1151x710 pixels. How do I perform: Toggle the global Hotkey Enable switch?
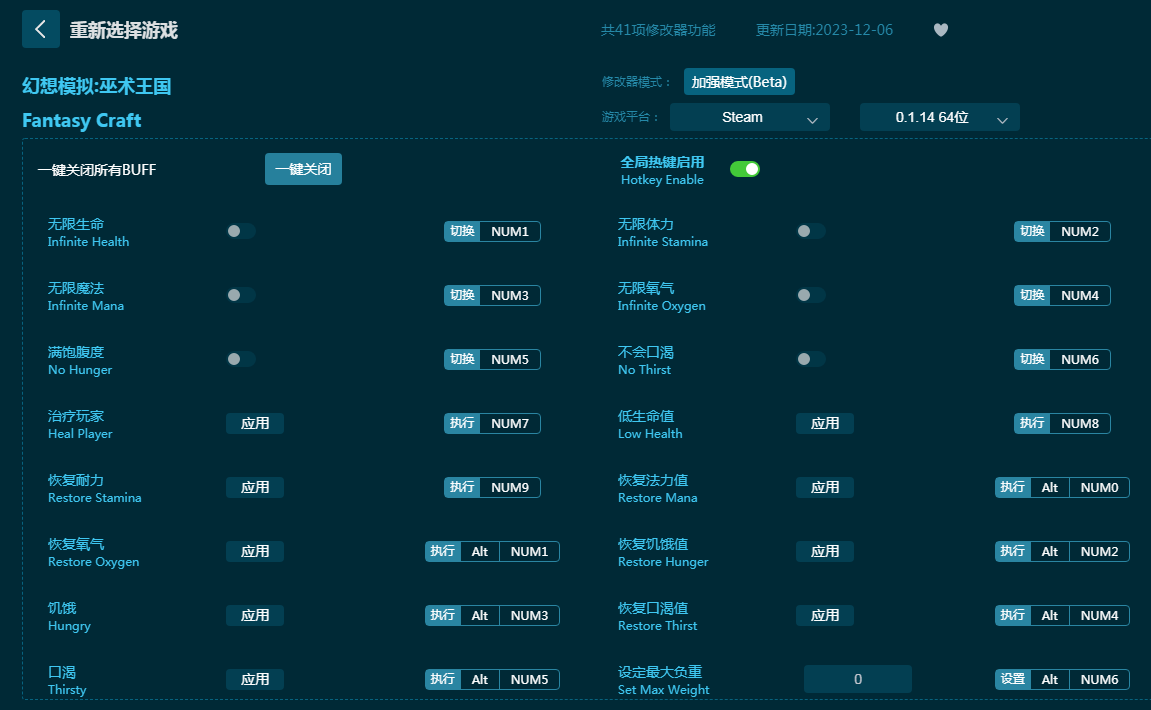click(x=745, y=169)
